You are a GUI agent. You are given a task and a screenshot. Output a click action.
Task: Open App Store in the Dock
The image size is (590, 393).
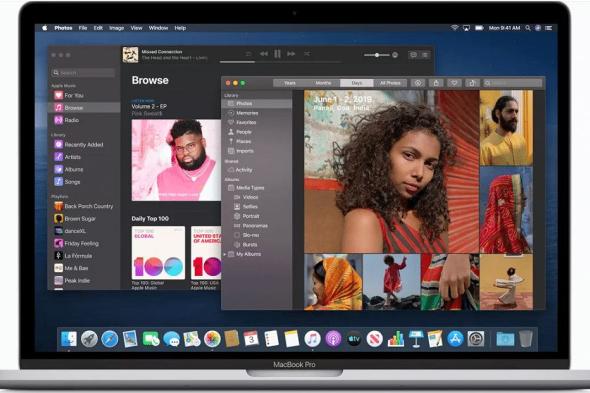tap(455, 339)
